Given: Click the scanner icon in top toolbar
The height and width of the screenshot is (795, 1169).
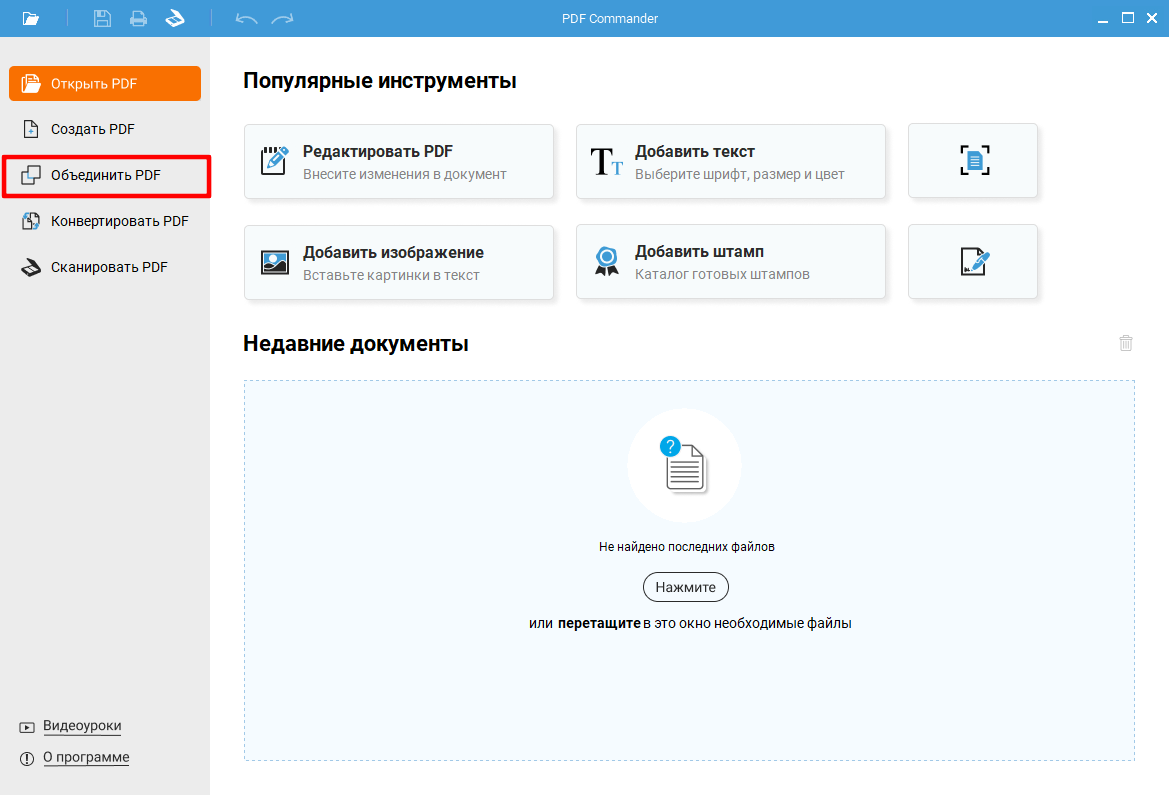Looking at the screenshot, I should click(x=175, y=18).
